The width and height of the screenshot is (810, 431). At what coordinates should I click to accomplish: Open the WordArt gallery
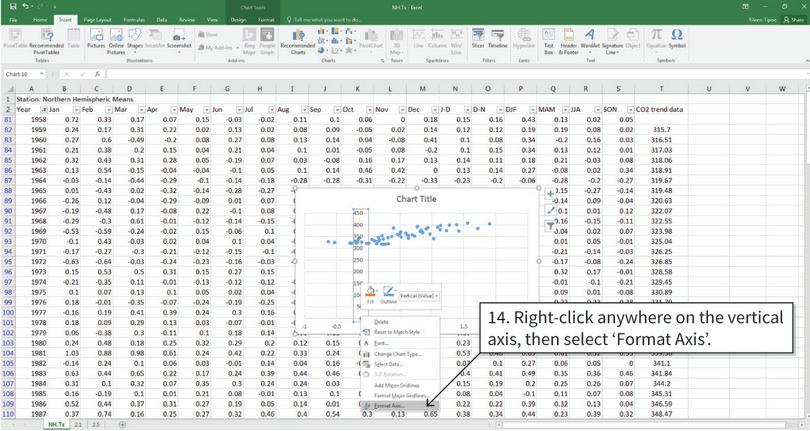pyautogui.click(x=589, y=39)
